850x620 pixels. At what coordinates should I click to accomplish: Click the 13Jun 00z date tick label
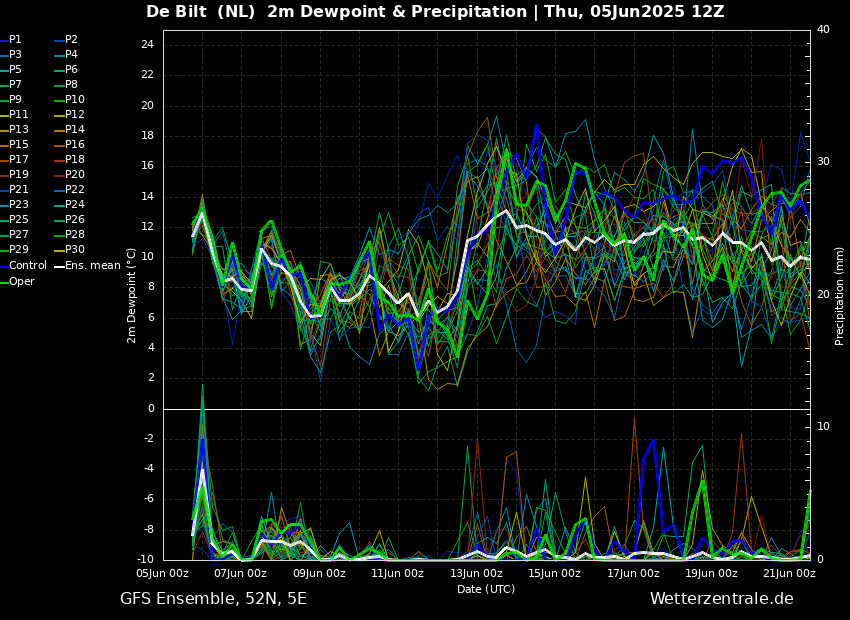(x=476, y=573)
